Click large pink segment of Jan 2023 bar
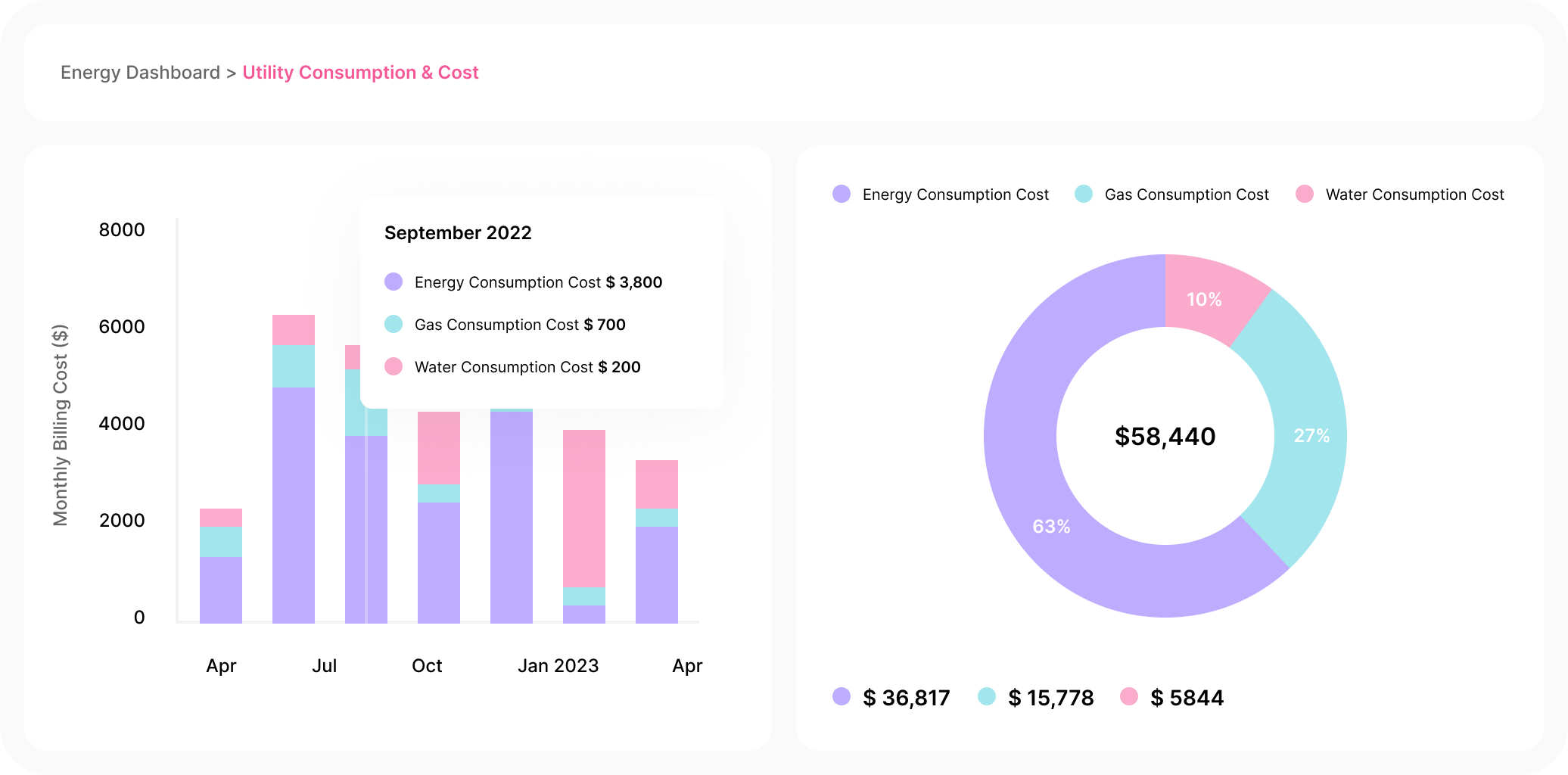This screenshot has height=775, width=1568. pos(584,508)
